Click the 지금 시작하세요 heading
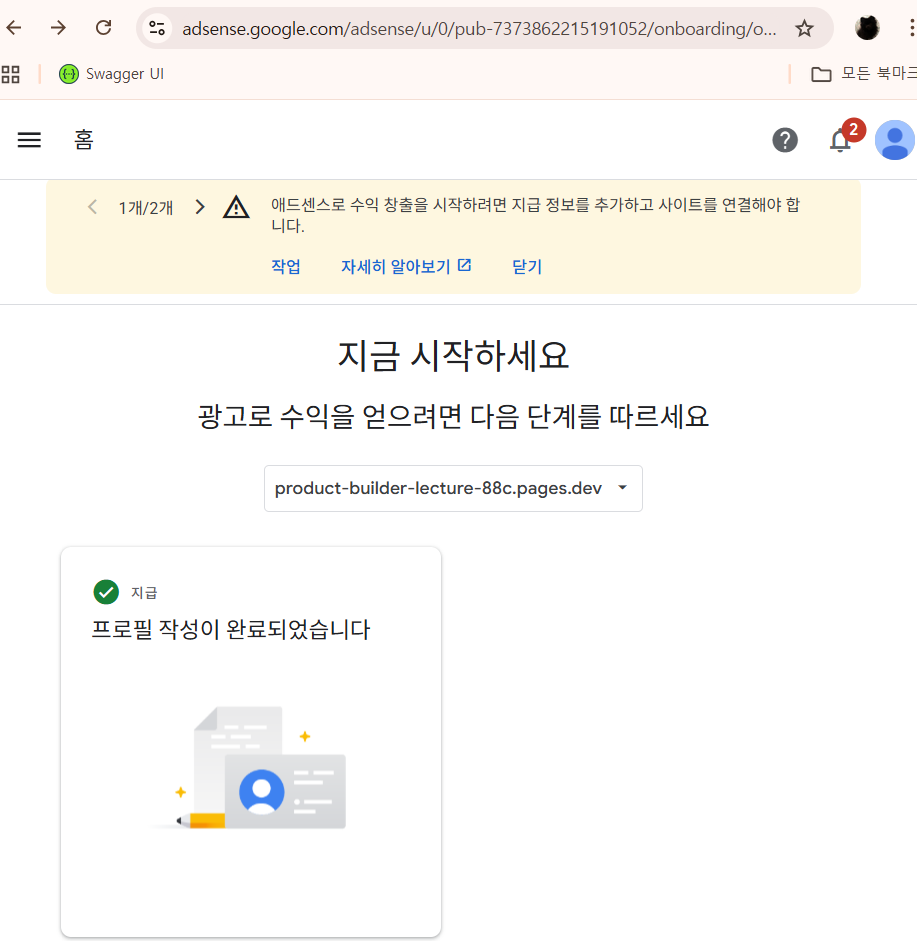The image size is (917, 941). (x=453, y=355)
